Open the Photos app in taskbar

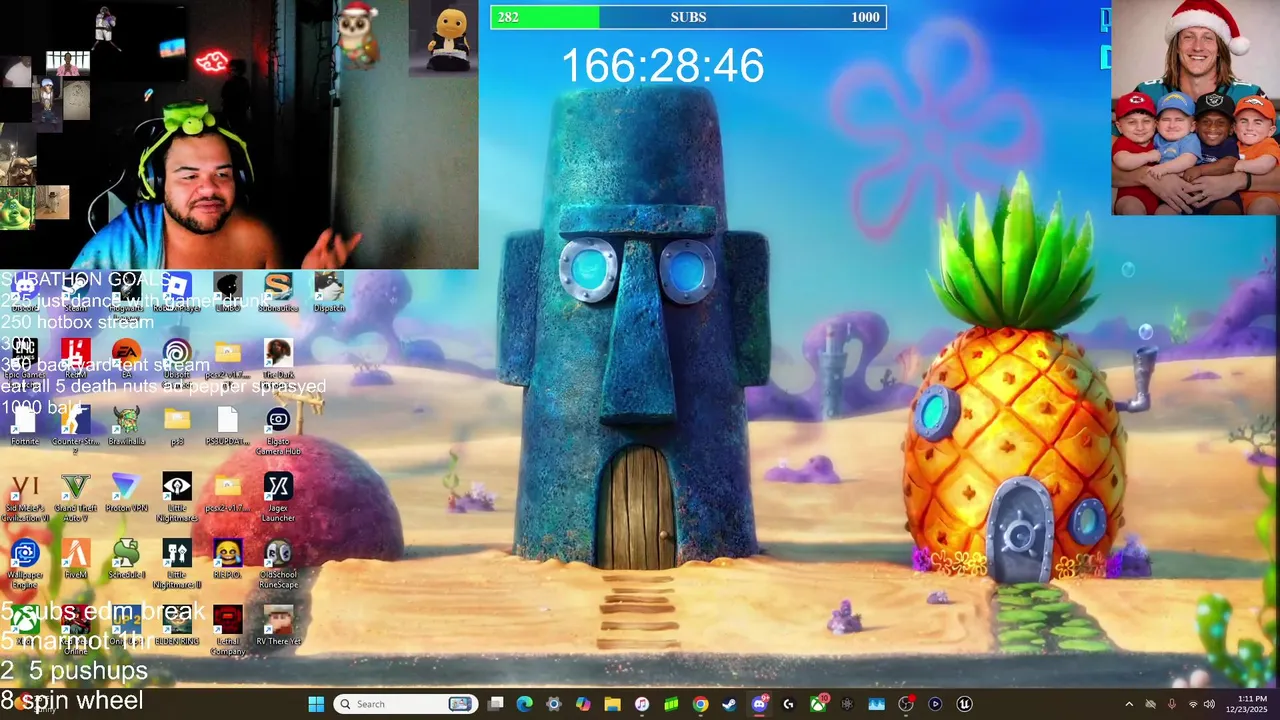(x=876, y=704)
